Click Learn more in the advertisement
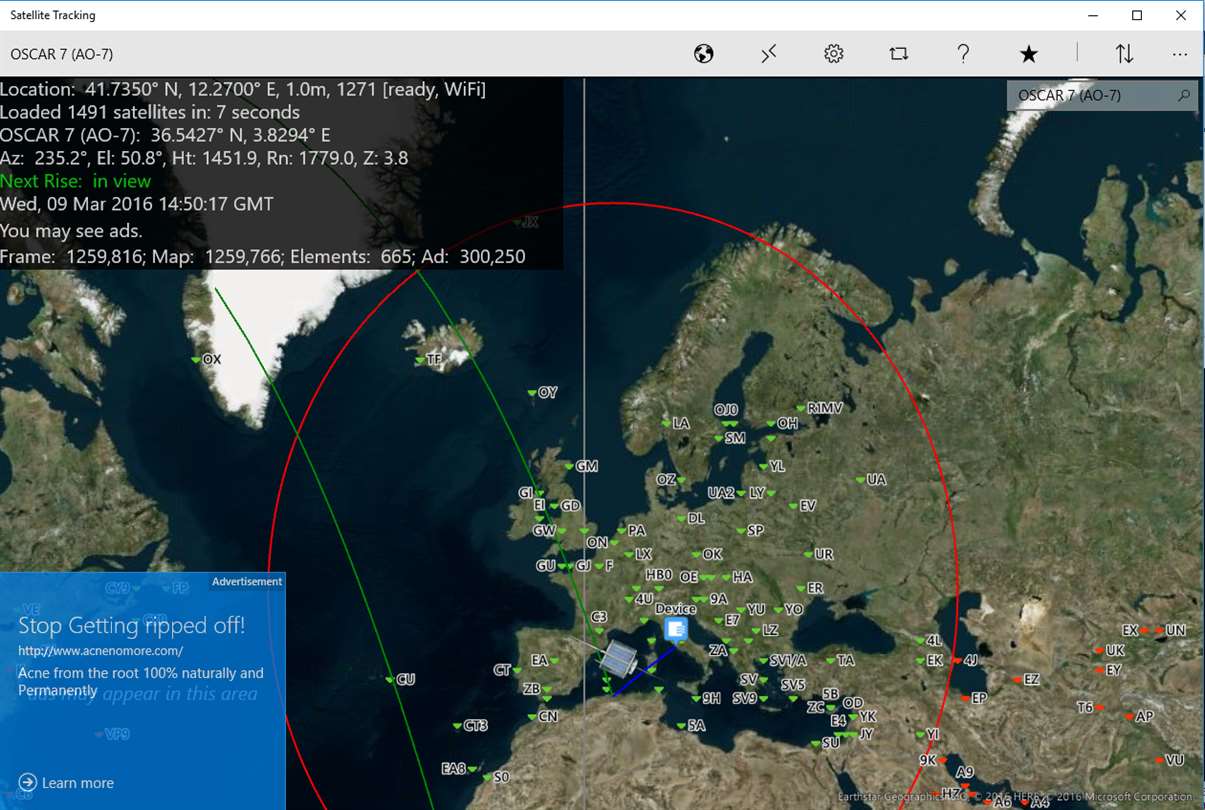 [x=66, y=783]
